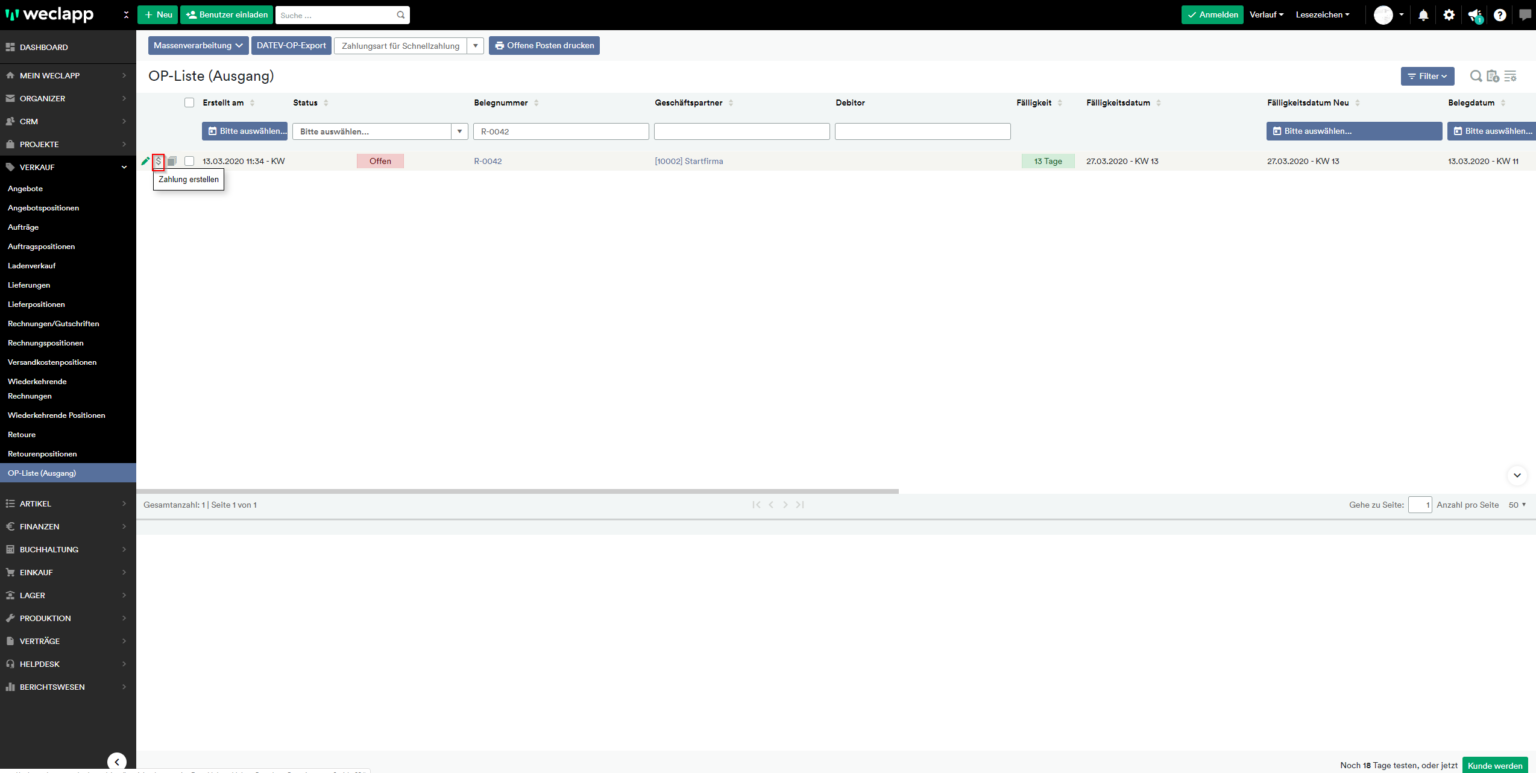Viewport: 1536px width, 773px height.
Task: Go to last page of the list
Action: [800, 505]
